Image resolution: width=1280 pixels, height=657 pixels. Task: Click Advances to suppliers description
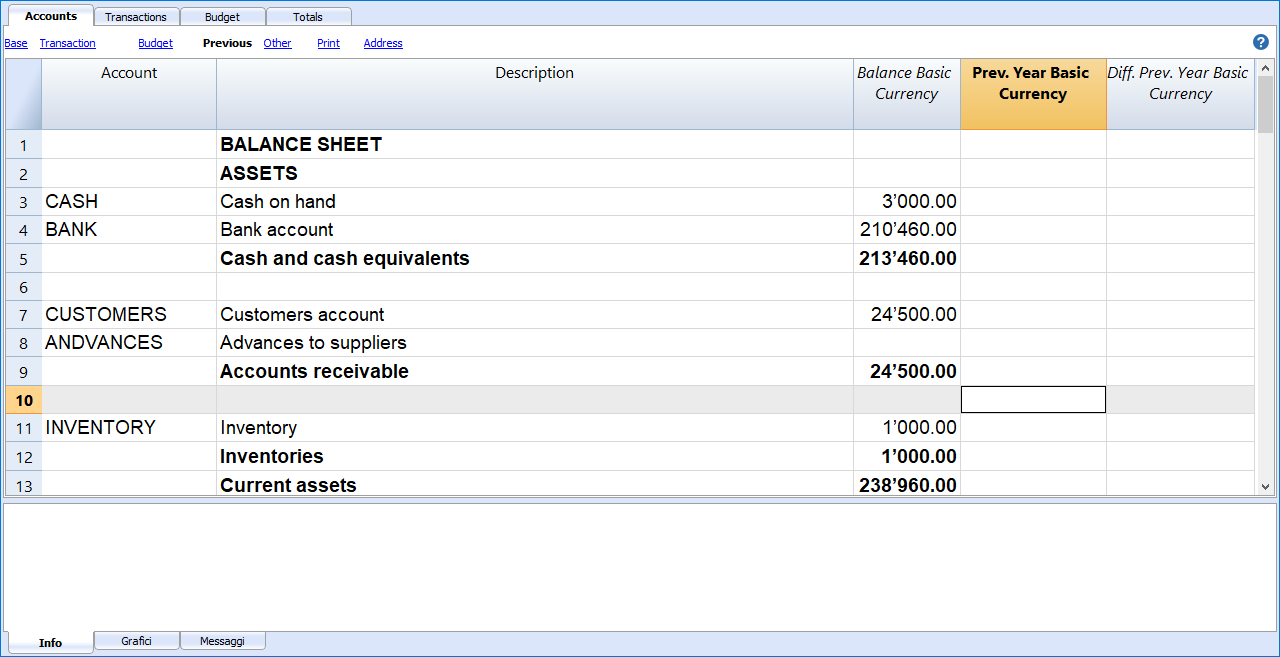click(x=535, y=343)
